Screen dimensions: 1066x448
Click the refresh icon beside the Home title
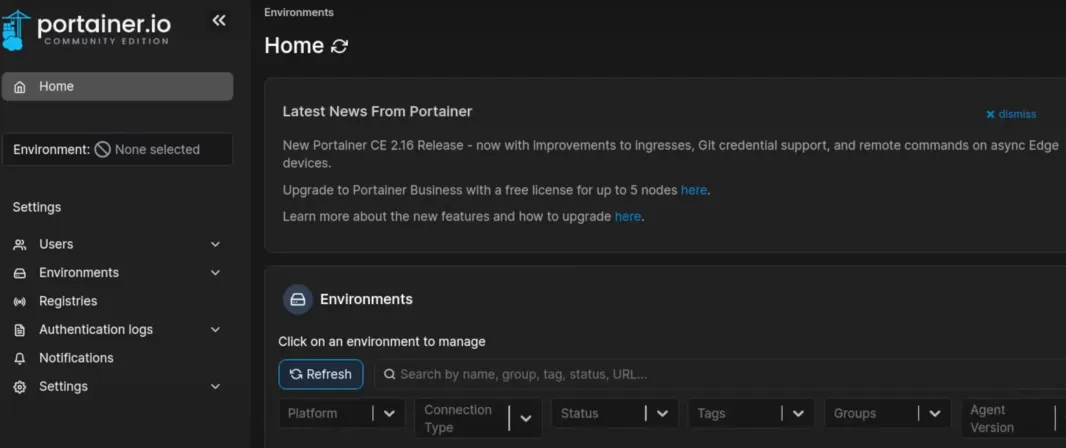point(339,46)
